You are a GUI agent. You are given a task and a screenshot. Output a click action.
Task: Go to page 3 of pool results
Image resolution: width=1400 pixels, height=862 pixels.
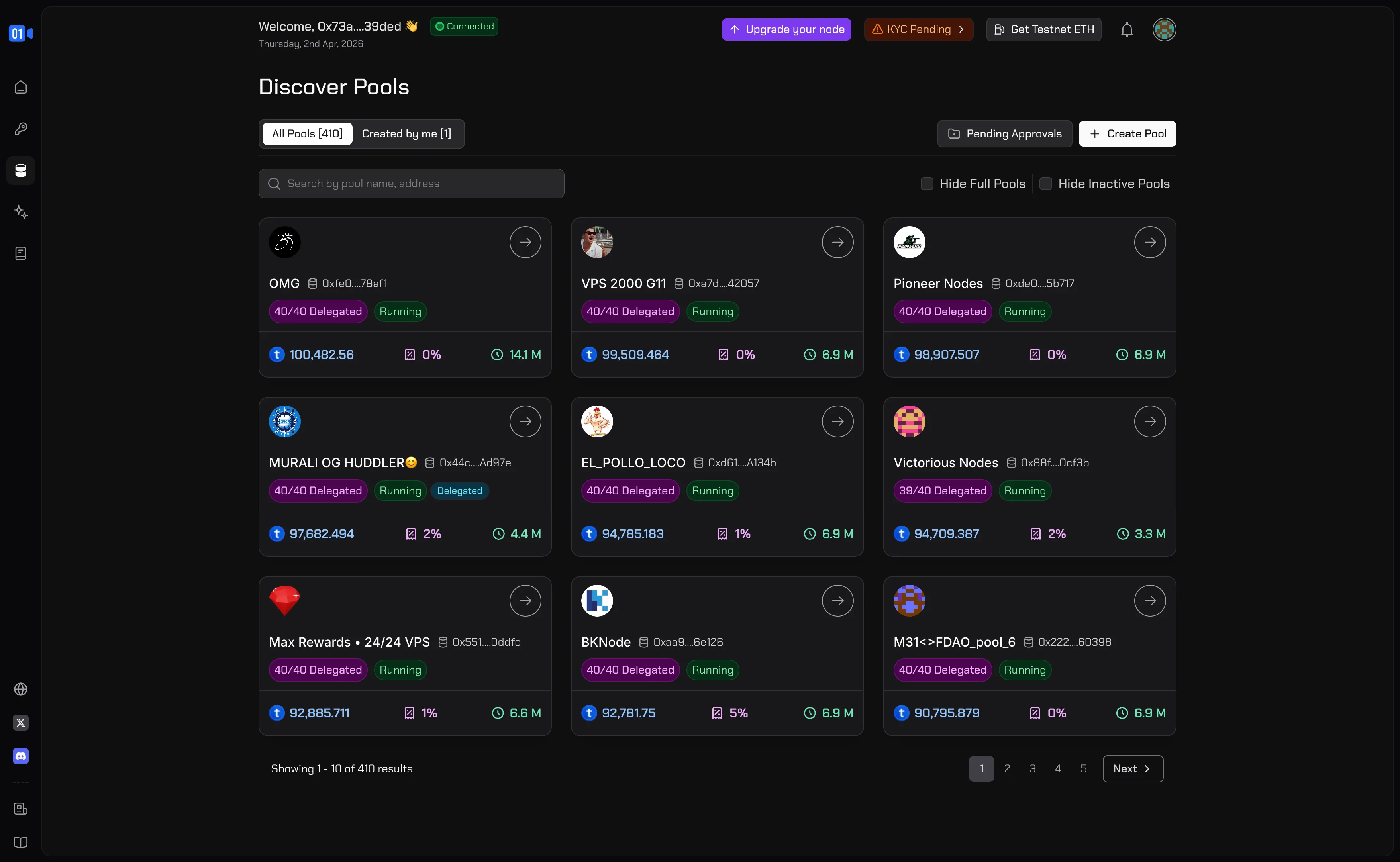point(1032,768)
